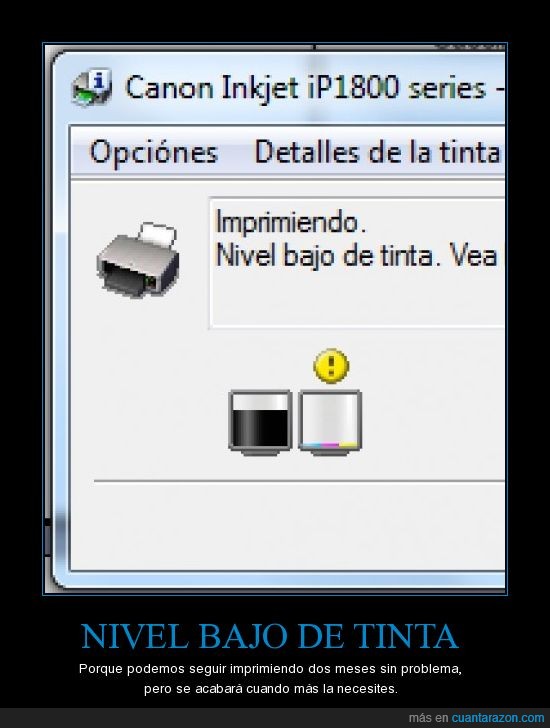Click the empty area of the status message box
Screen dimensions: 550x728
click(x=356, y=299)
